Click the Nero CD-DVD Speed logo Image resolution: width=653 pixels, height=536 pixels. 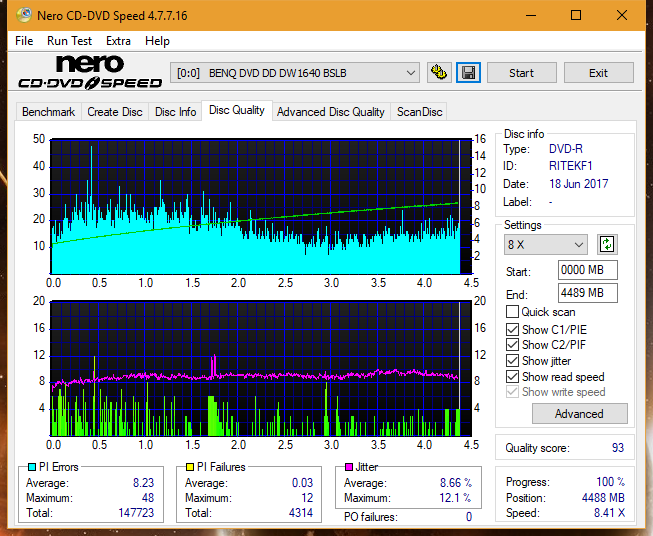tap(90, 72)
